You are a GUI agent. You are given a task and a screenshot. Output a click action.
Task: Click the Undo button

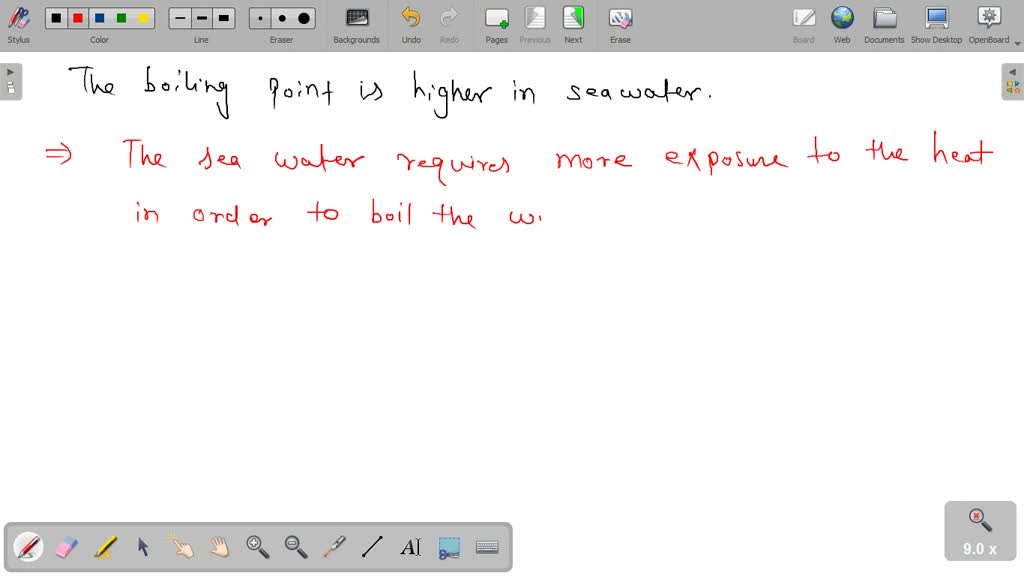click(411, 24)
